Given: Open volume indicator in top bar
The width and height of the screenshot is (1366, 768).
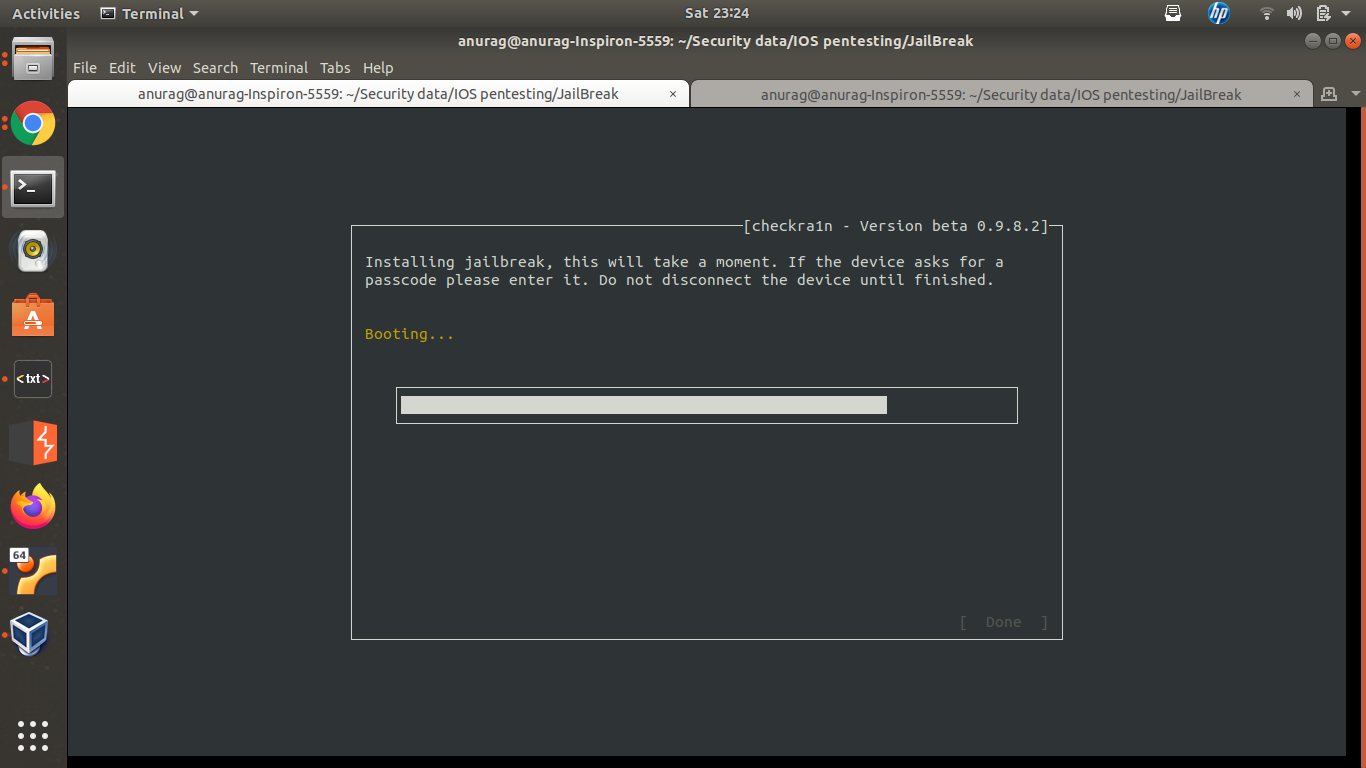Looking at the screenshot, I should (x=1294, y=13).
